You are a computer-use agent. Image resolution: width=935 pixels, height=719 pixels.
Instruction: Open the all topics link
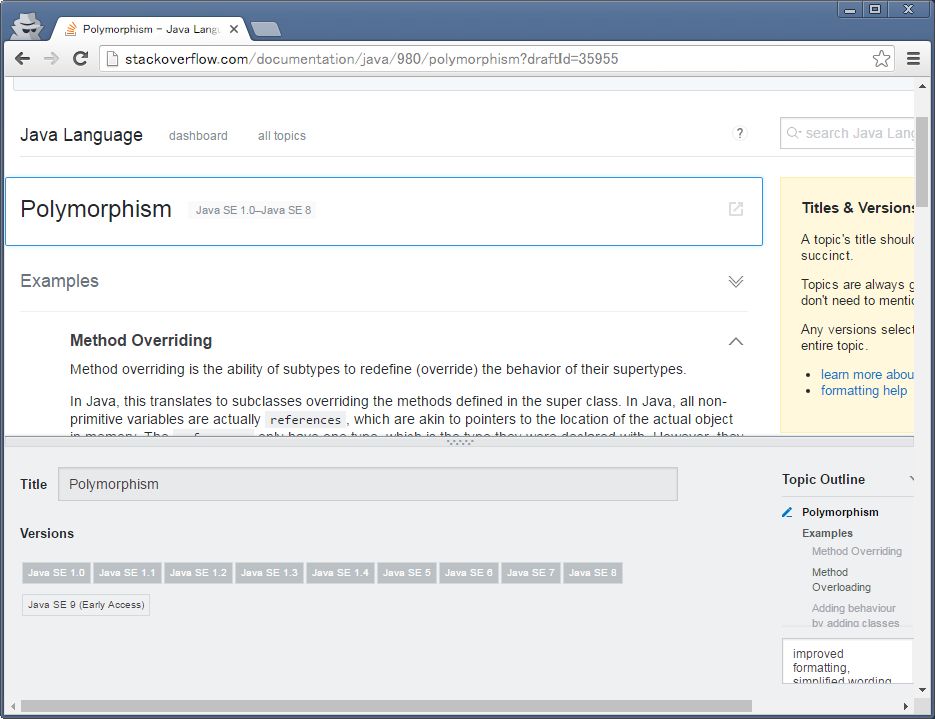281,136
